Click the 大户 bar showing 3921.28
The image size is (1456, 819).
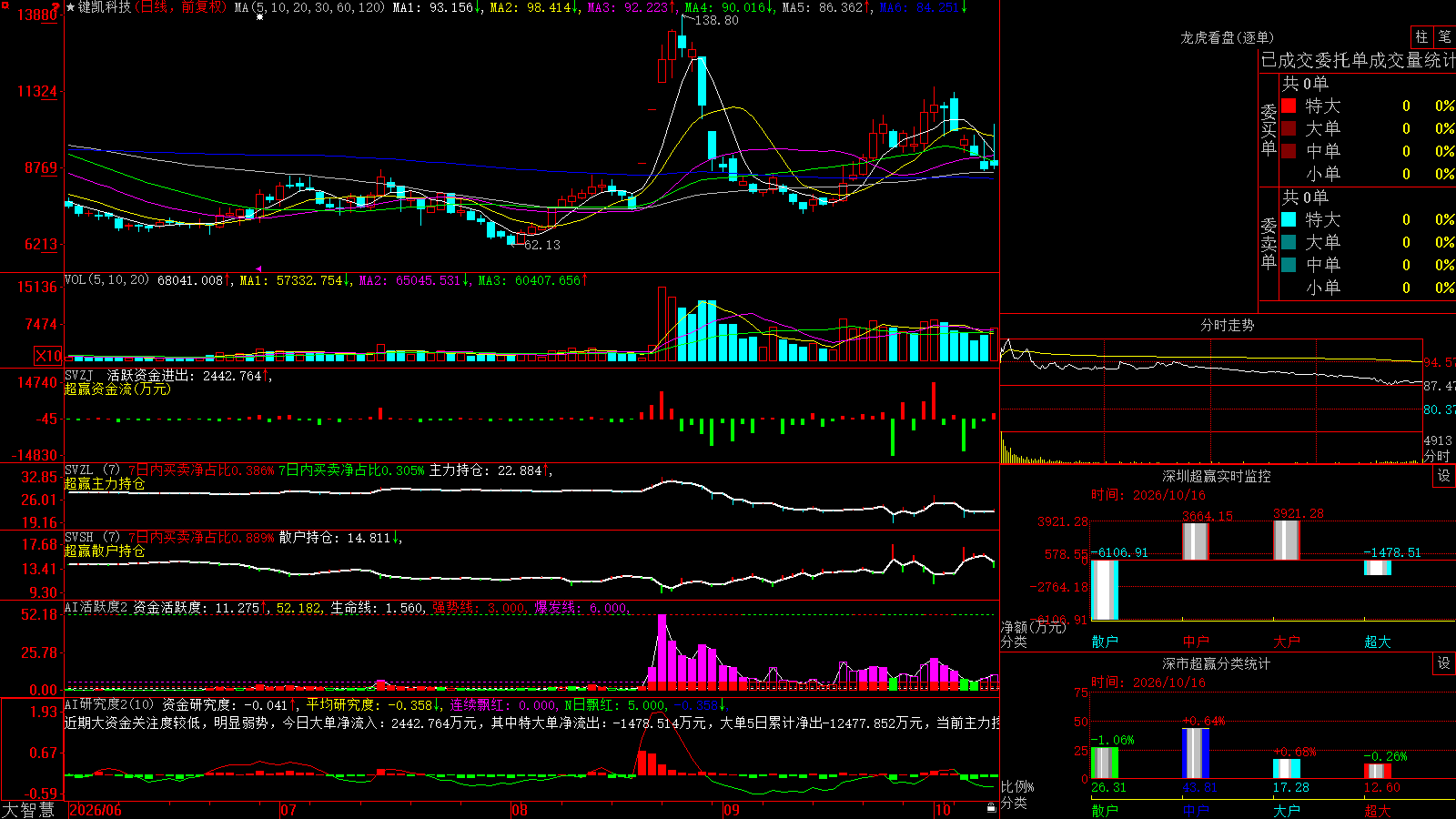(1287, 540)
